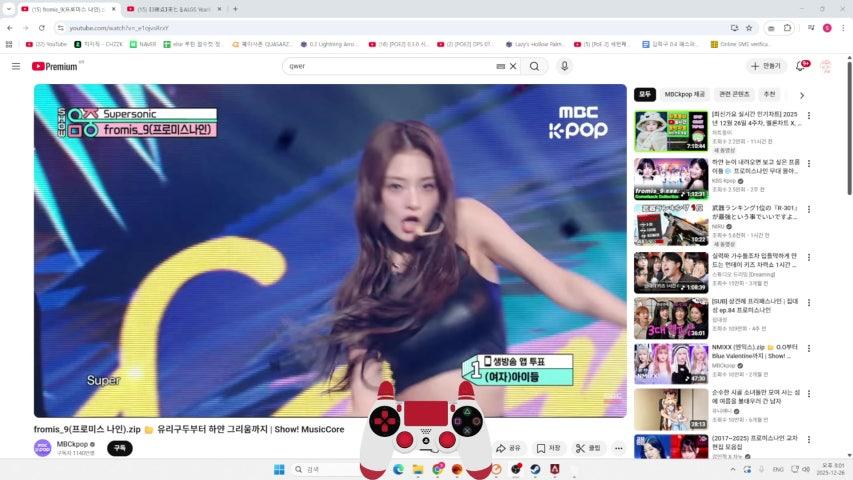Open the MBCkpop channel avatar

(43, 448)
